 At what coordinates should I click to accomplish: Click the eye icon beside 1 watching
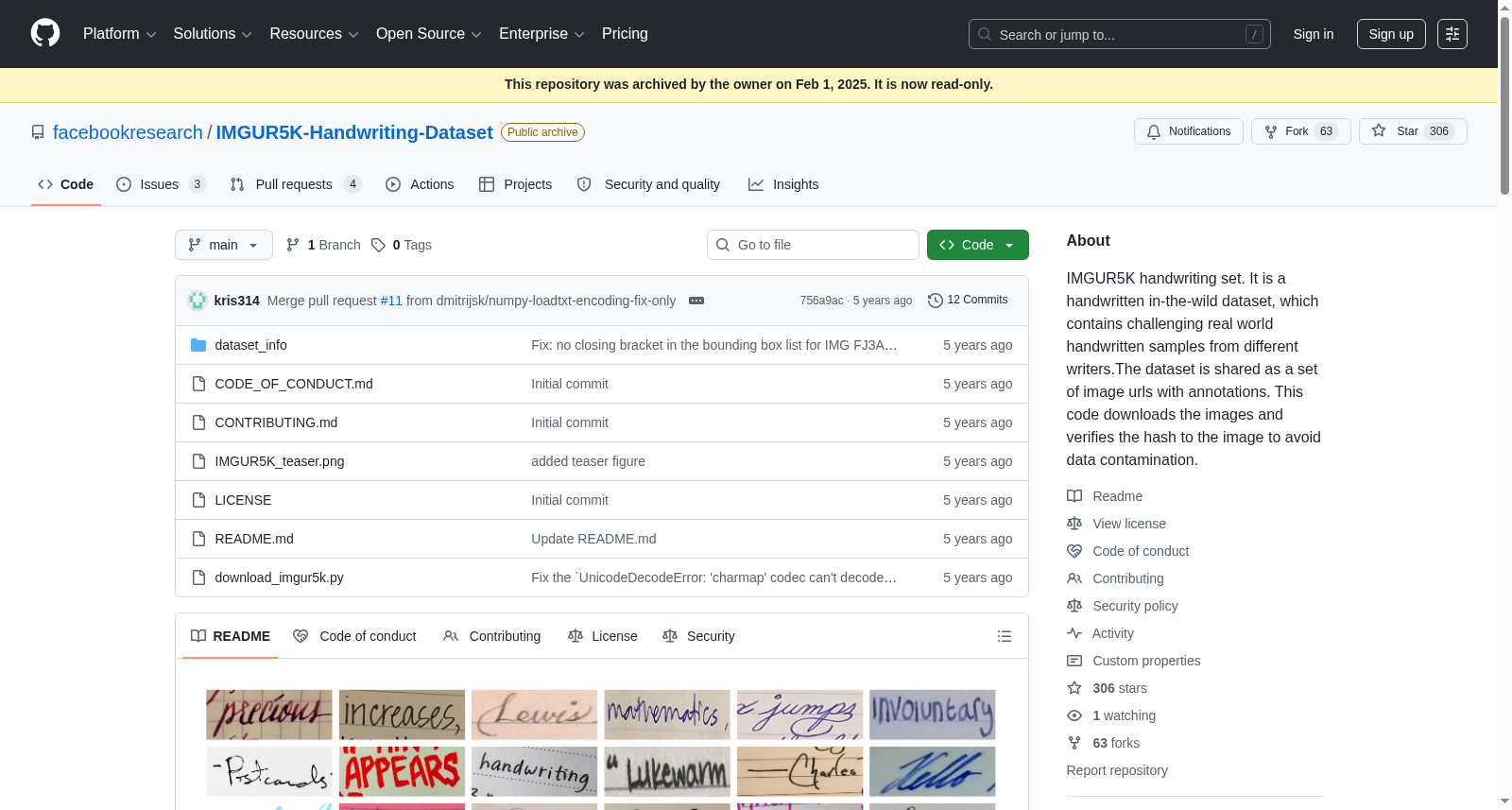click(1074, 715)
